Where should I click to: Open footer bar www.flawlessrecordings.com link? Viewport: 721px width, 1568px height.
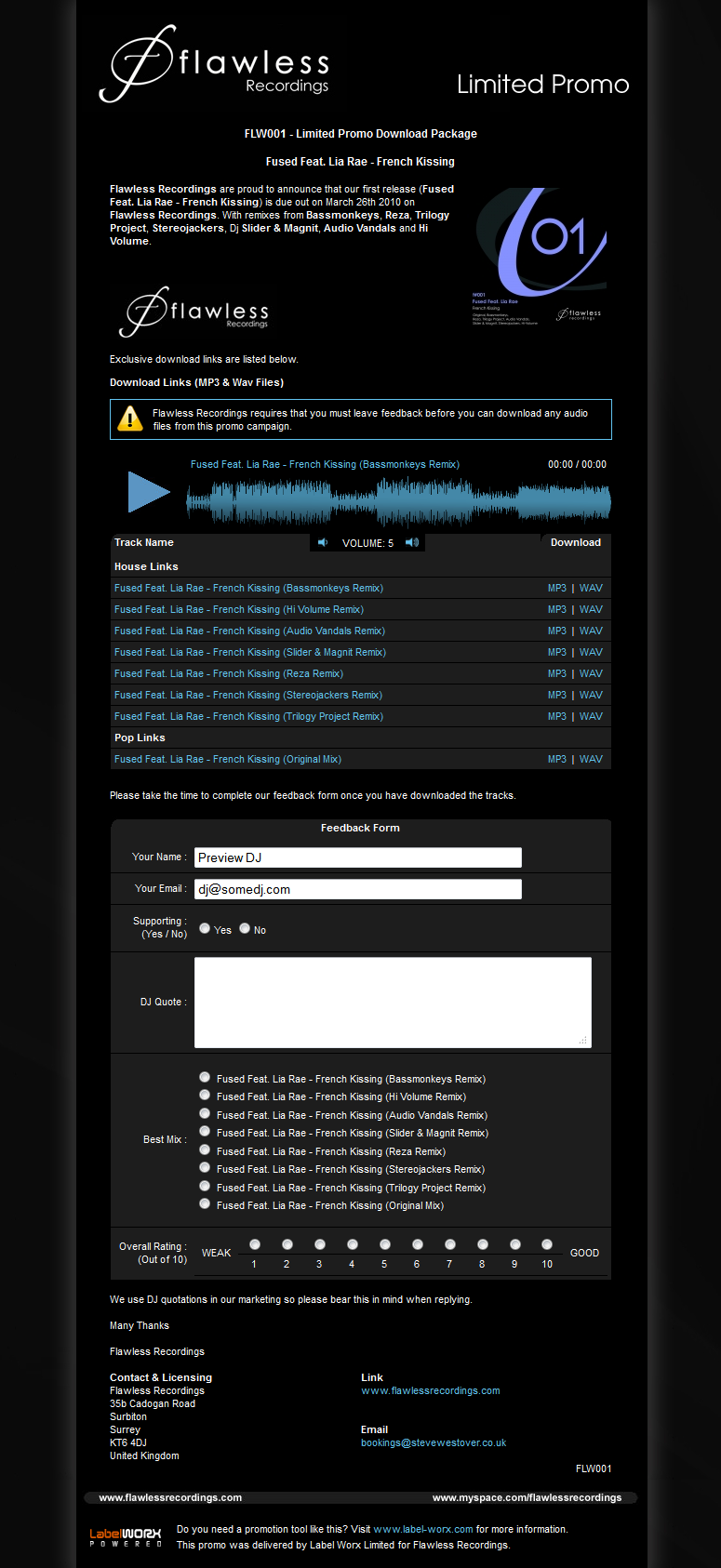point(170,1497)
